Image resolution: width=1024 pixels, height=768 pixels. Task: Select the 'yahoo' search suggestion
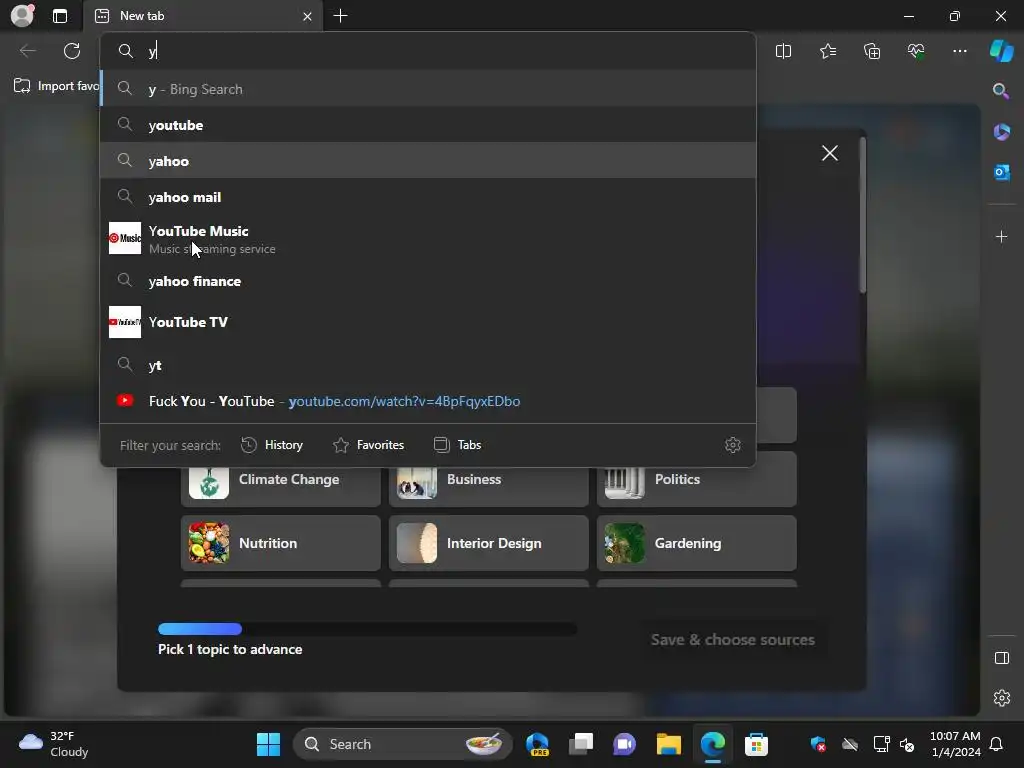point(428,161)
